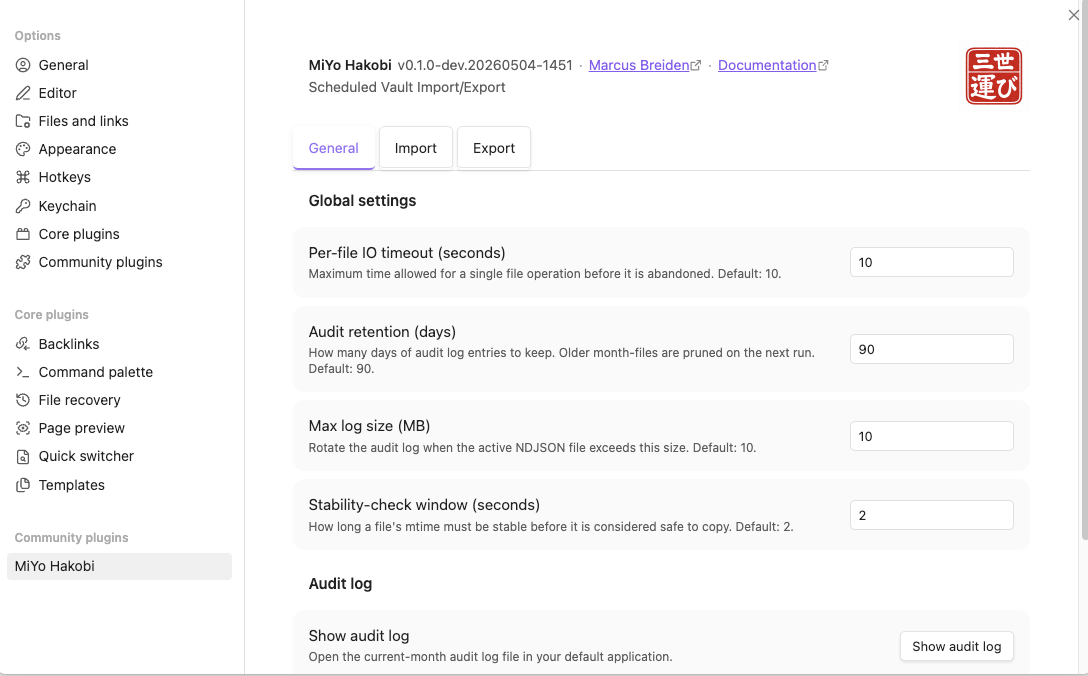This screenshot has height=676, width=1088.
Task: Click the File recovery clock icon
Action: tap(23, 400)
